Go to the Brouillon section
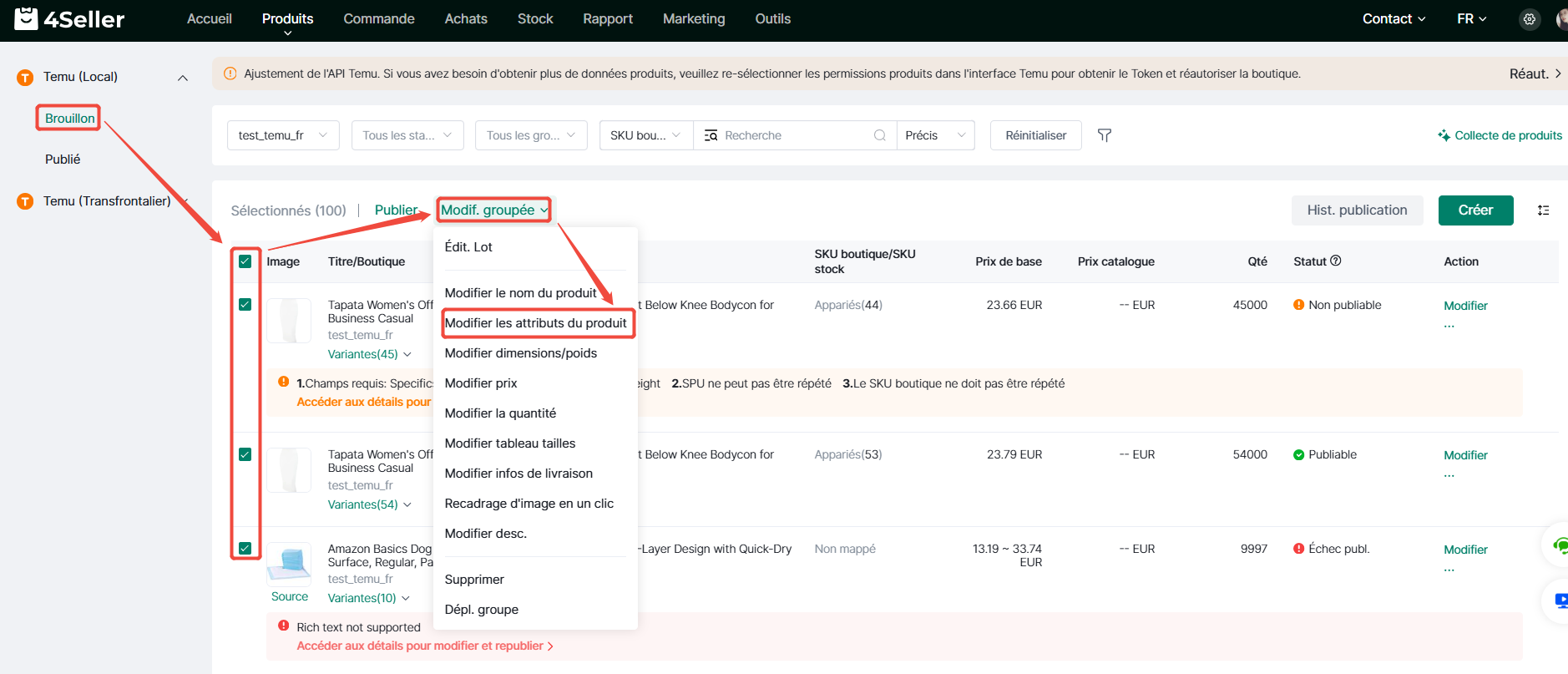 70,119
